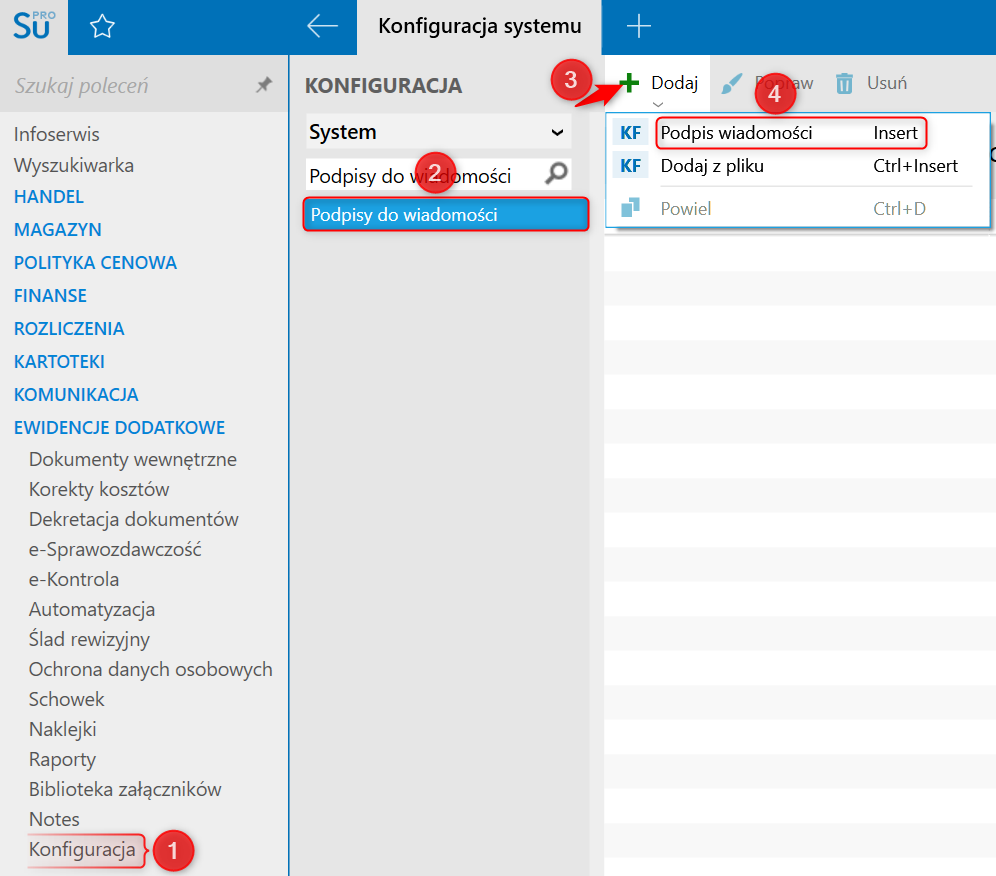Expand the Dodaj dropdown chevron

click(x=658, y=104)
